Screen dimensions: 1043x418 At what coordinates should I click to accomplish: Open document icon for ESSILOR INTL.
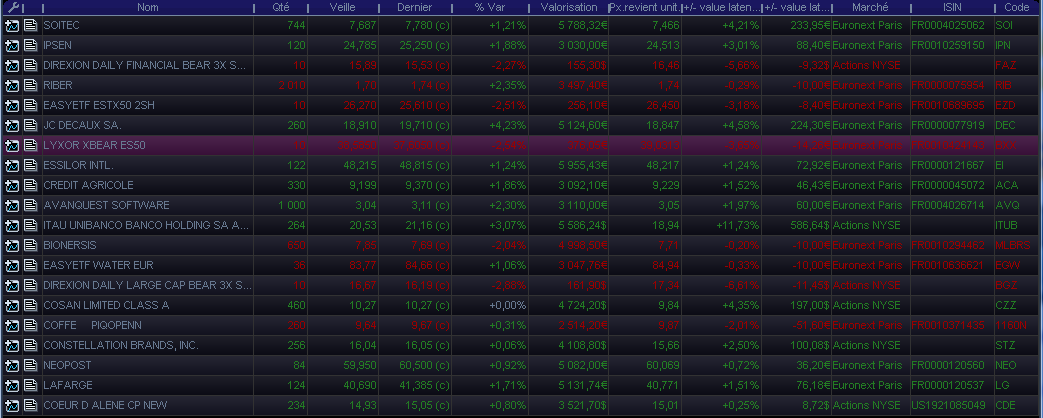pyautogui.click(x=31, y=166)
